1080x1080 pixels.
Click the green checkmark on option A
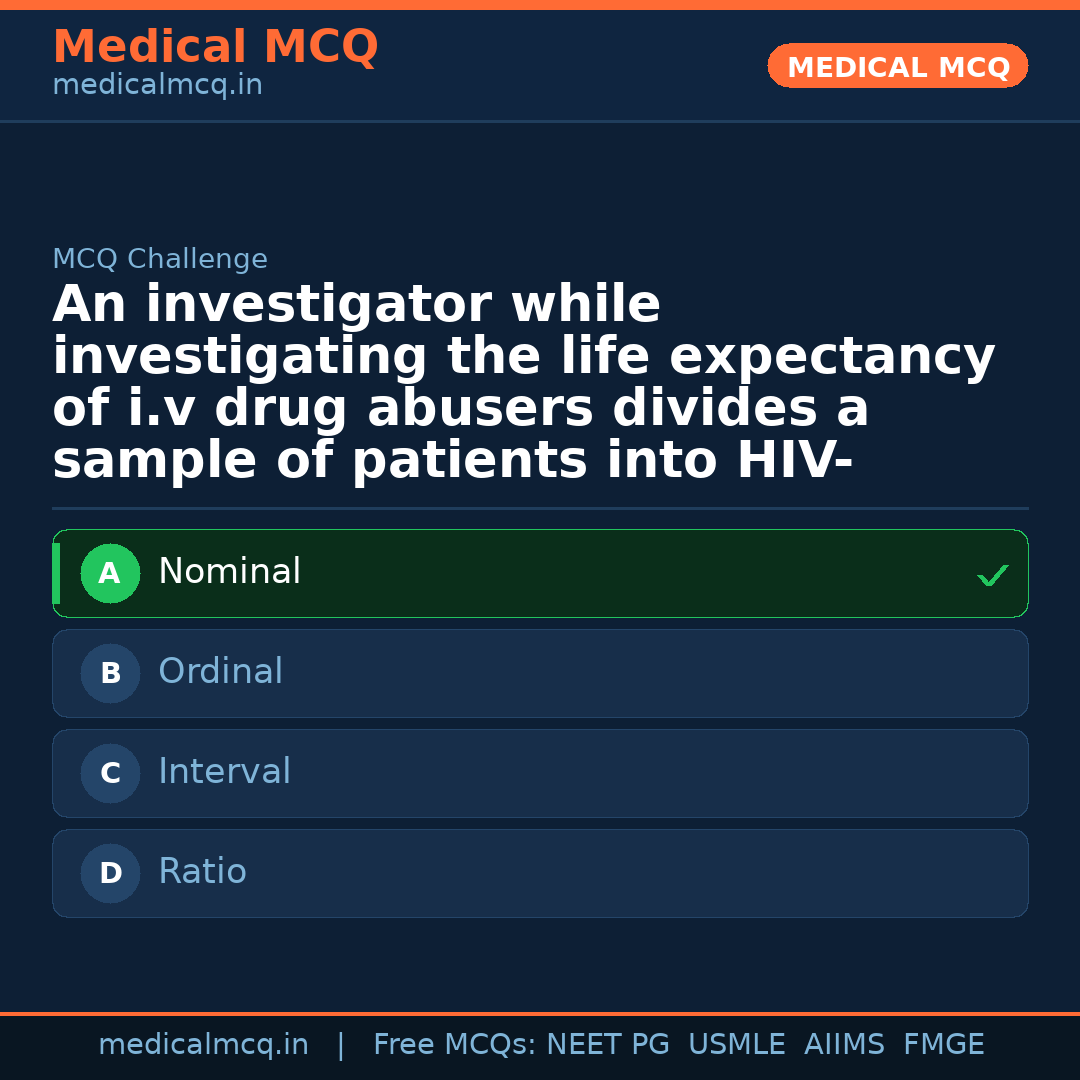(x=992, y=575)
